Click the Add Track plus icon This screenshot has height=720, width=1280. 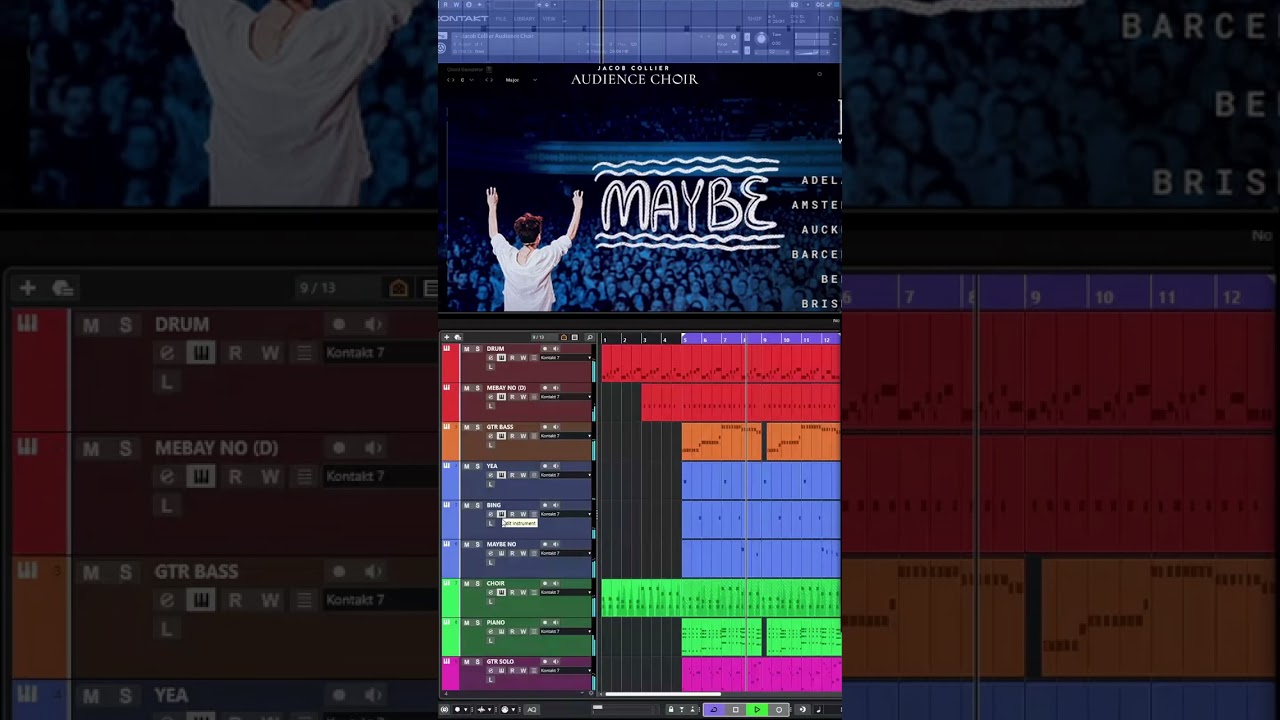(446, 337)
